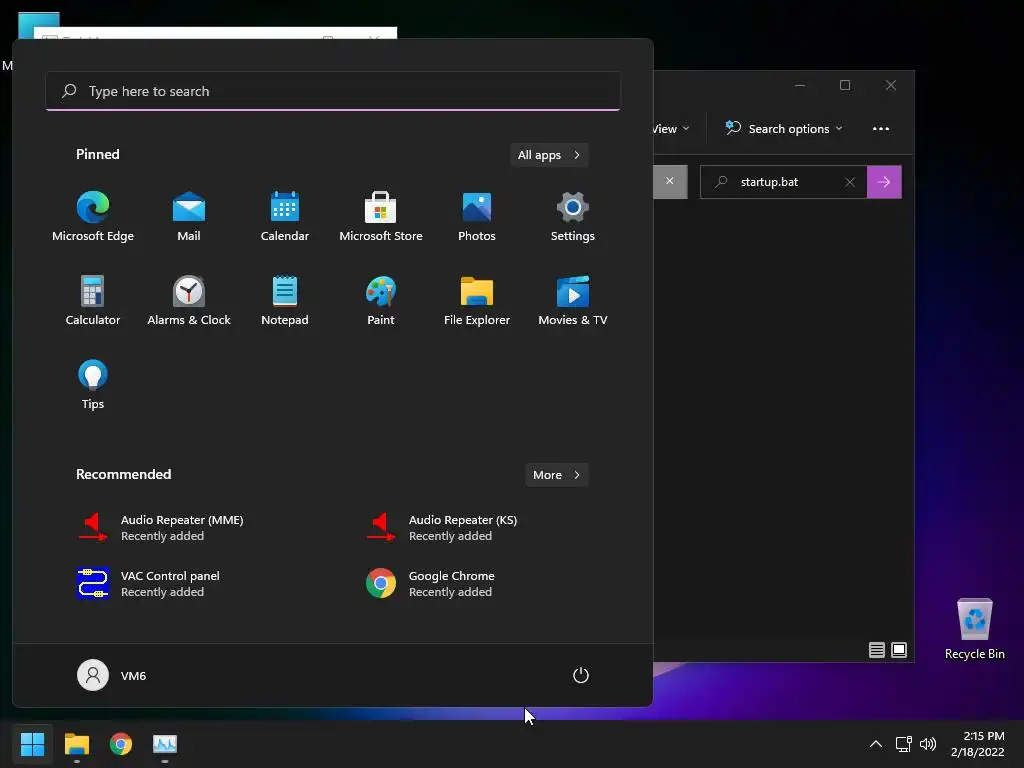The height and width of the screenshot is (768, 1024).
Task: Open the See more ellipsis menu in Explorer
Action: tap(881, 129)
